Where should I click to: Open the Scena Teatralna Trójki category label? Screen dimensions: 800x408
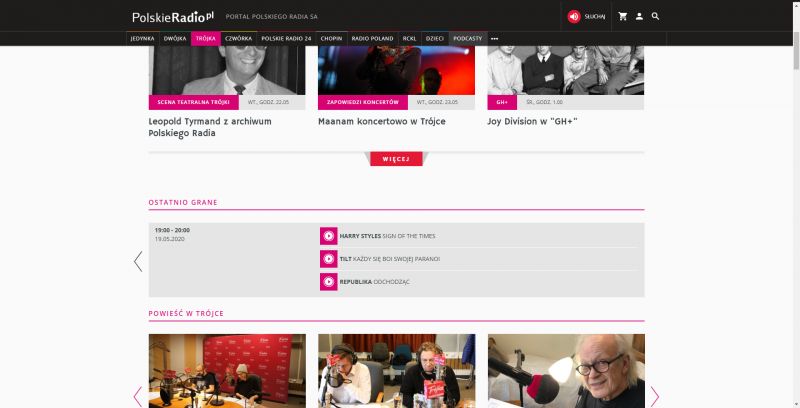193,102
